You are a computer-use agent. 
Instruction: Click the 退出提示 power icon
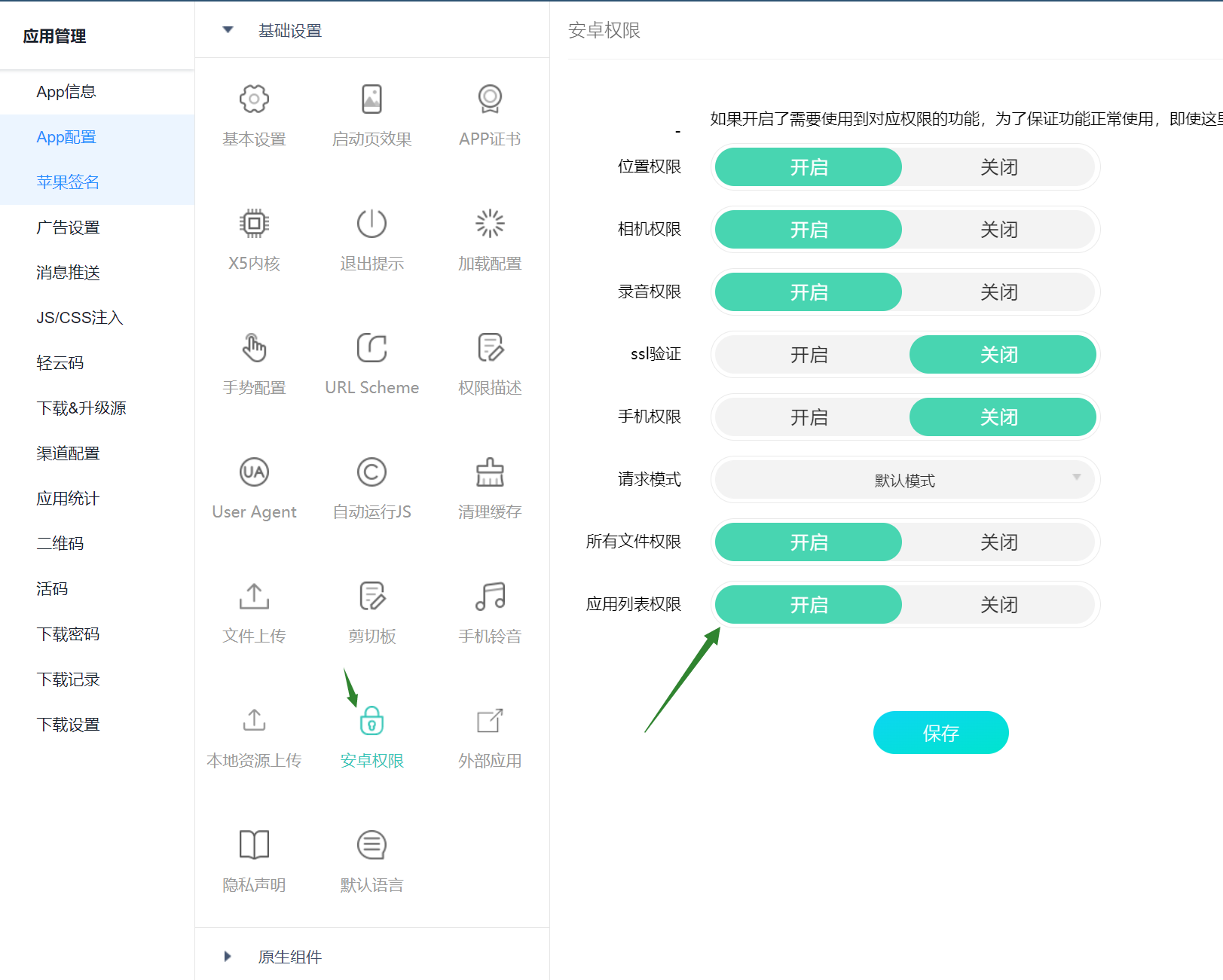coord(371,224)
